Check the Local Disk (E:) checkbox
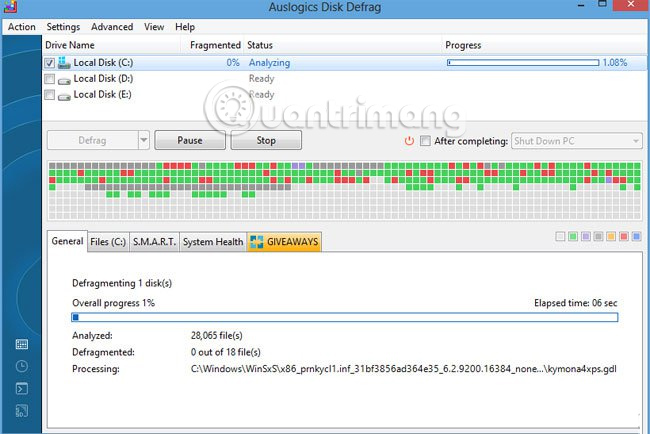Screen dimensions: 650x434 click(49, 95)
